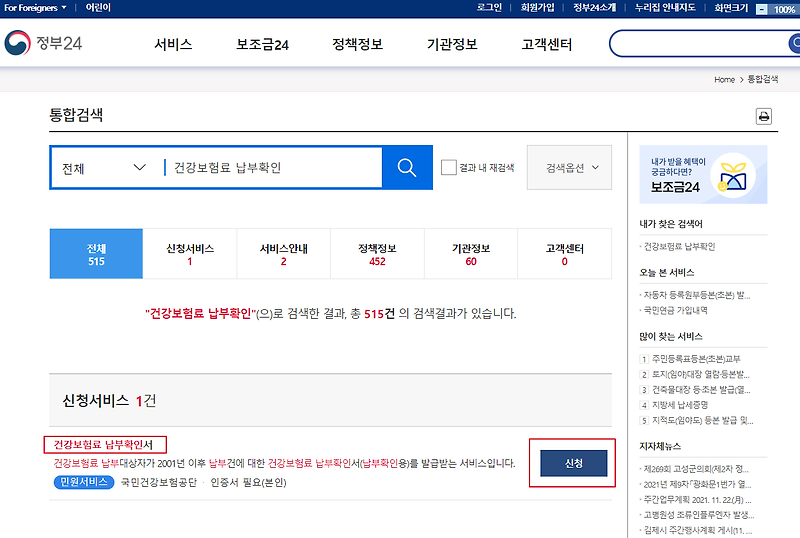Open 토지(임야)대장 열람·등본발 service
Screen dimensions: 800x538
pos(701,374)
